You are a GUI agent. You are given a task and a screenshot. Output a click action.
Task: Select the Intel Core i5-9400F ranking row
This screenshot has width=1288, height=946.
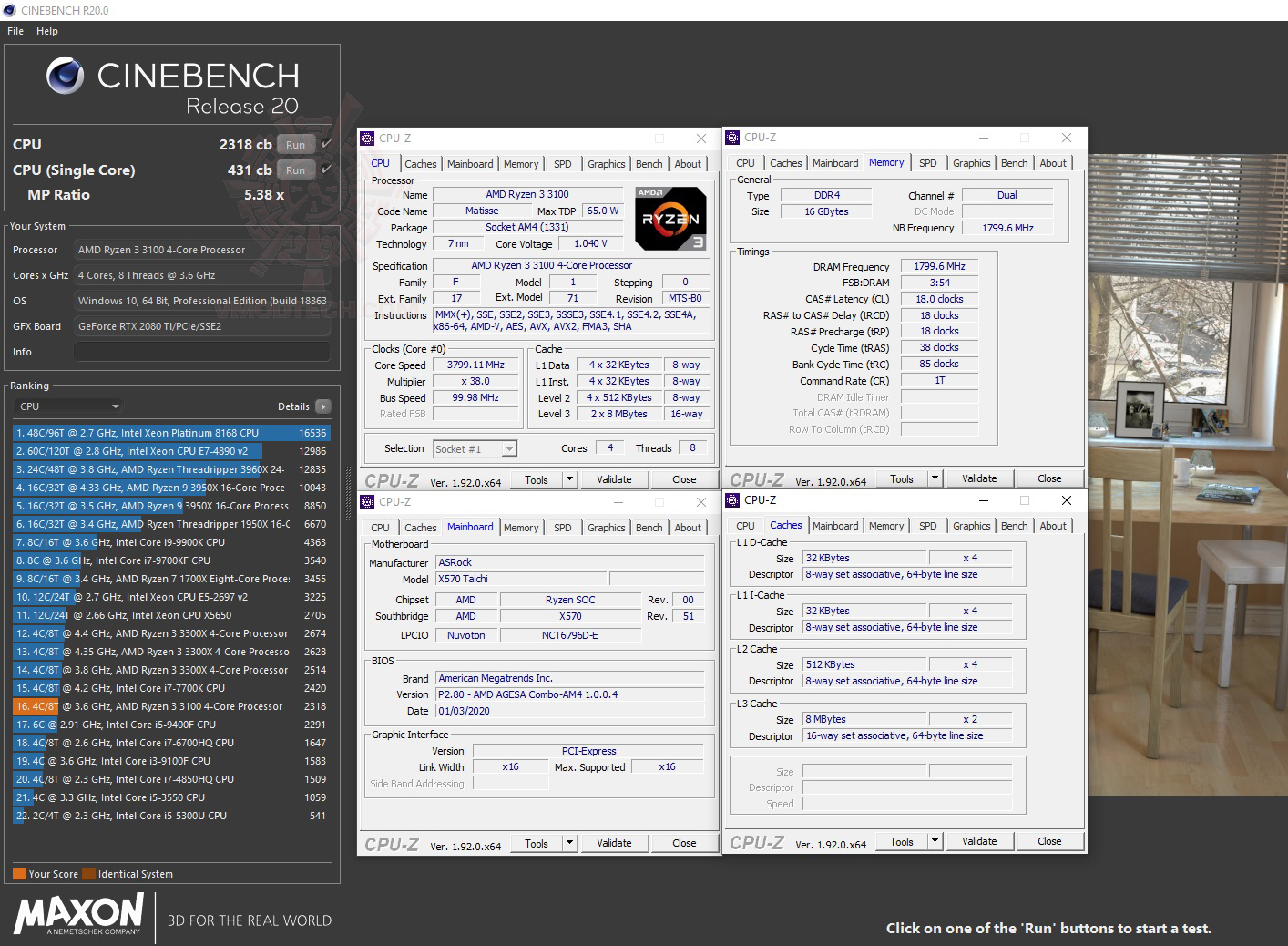coord(171,725)
